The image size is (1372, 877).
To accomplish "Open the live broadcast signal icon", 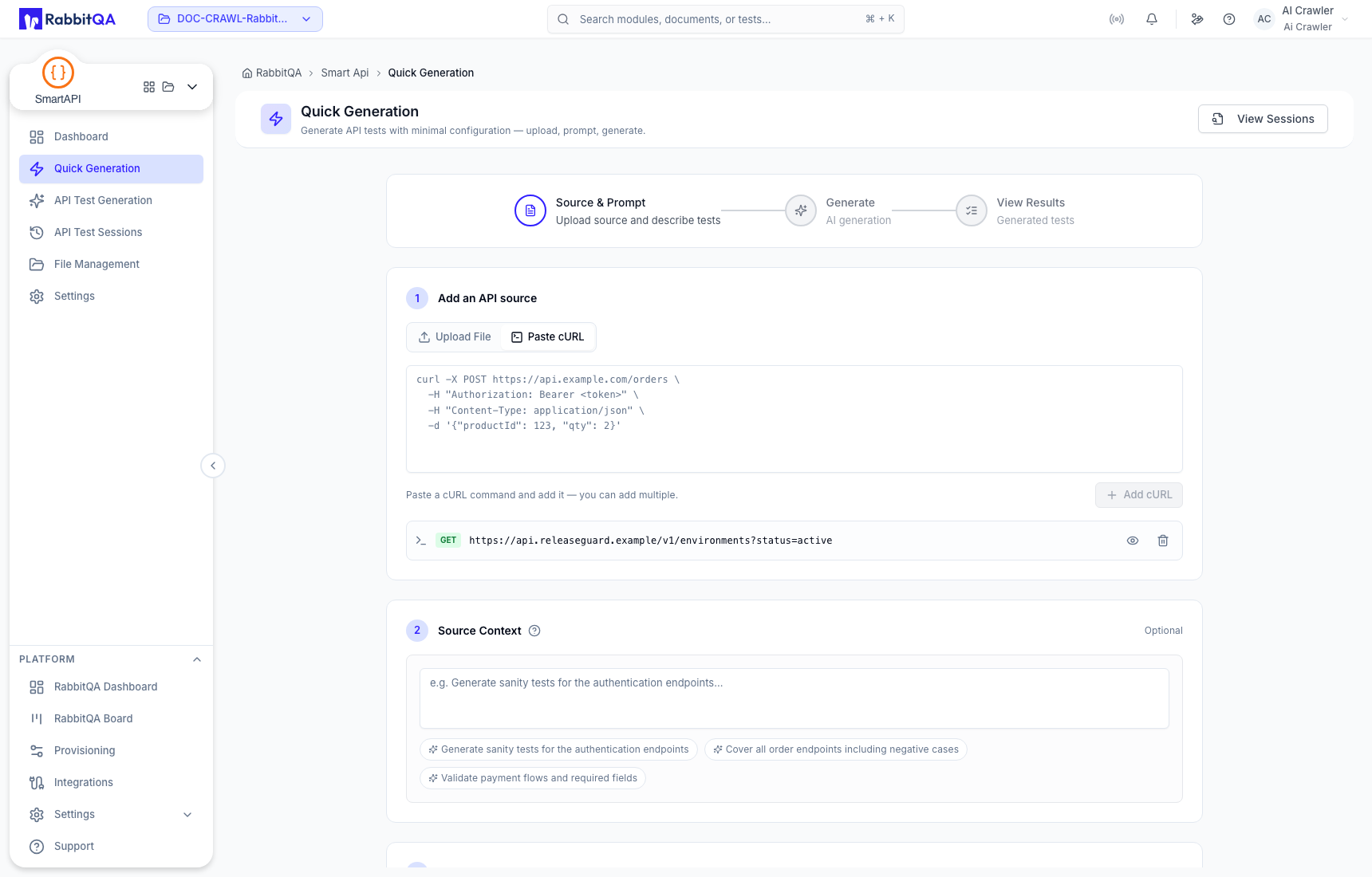I will pyautogui.click(x=1117, y=19).
